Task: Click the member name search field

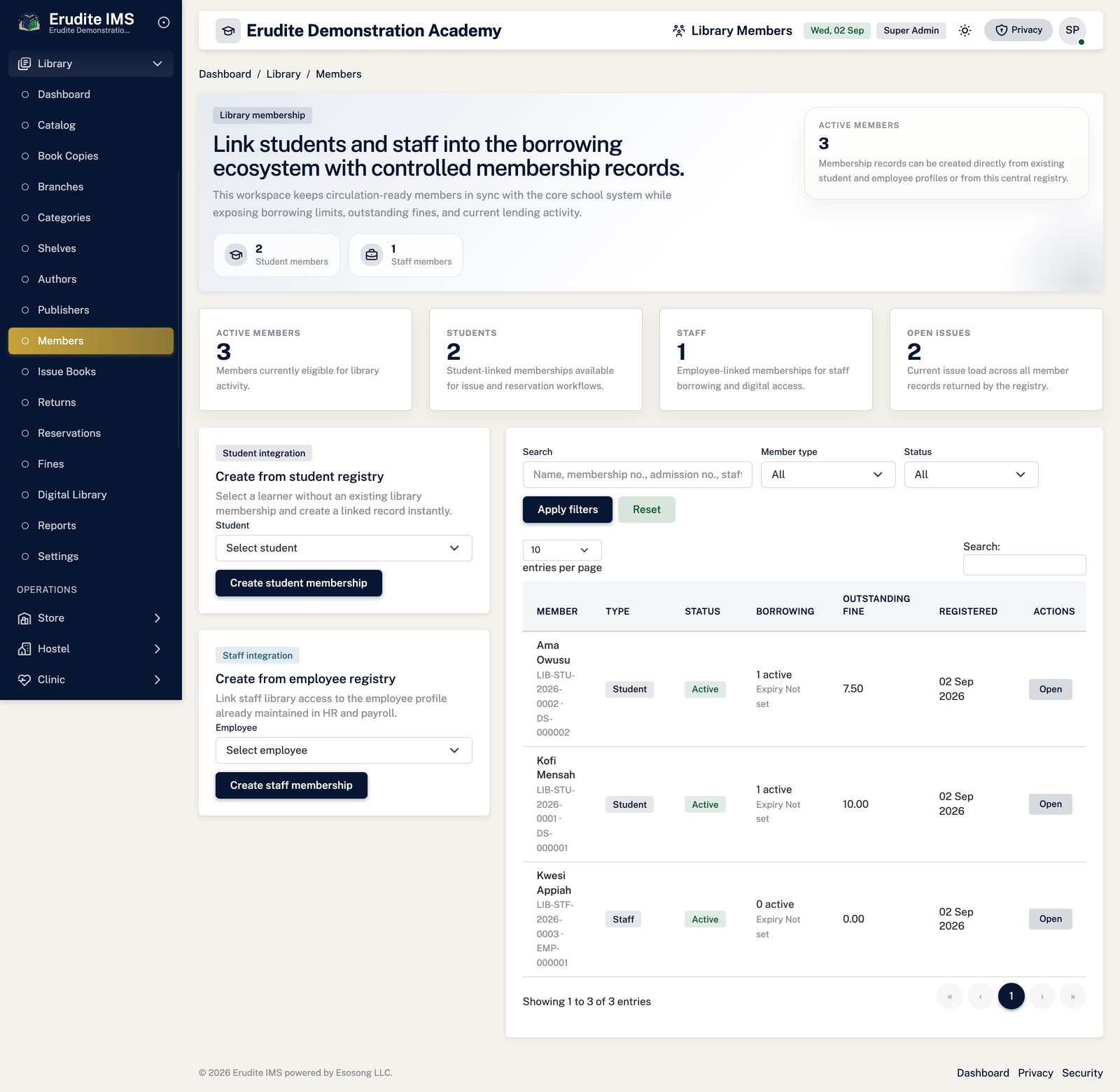Action: coord(637,475)
